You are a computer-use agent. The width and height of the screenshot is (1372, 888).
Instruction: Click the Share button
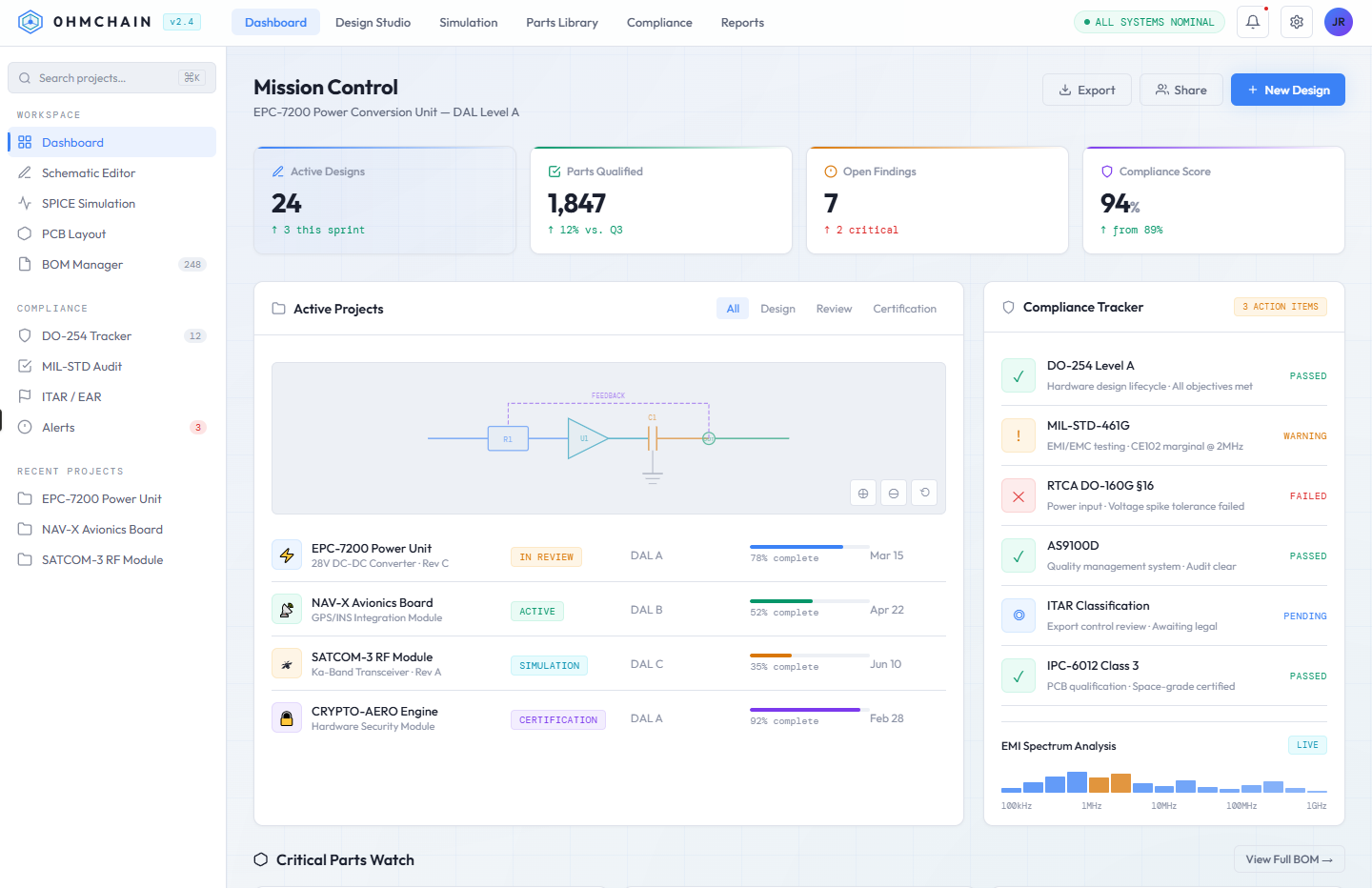pos(1181,90)
